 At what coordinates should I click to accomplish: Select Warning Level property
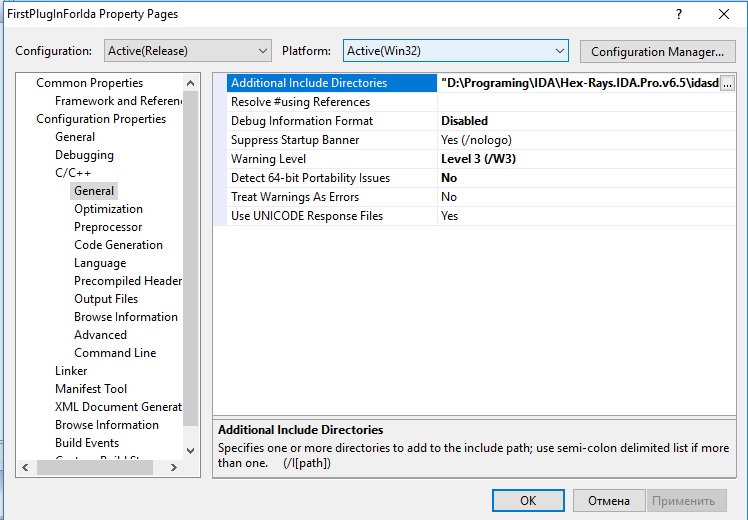point(332,159)
